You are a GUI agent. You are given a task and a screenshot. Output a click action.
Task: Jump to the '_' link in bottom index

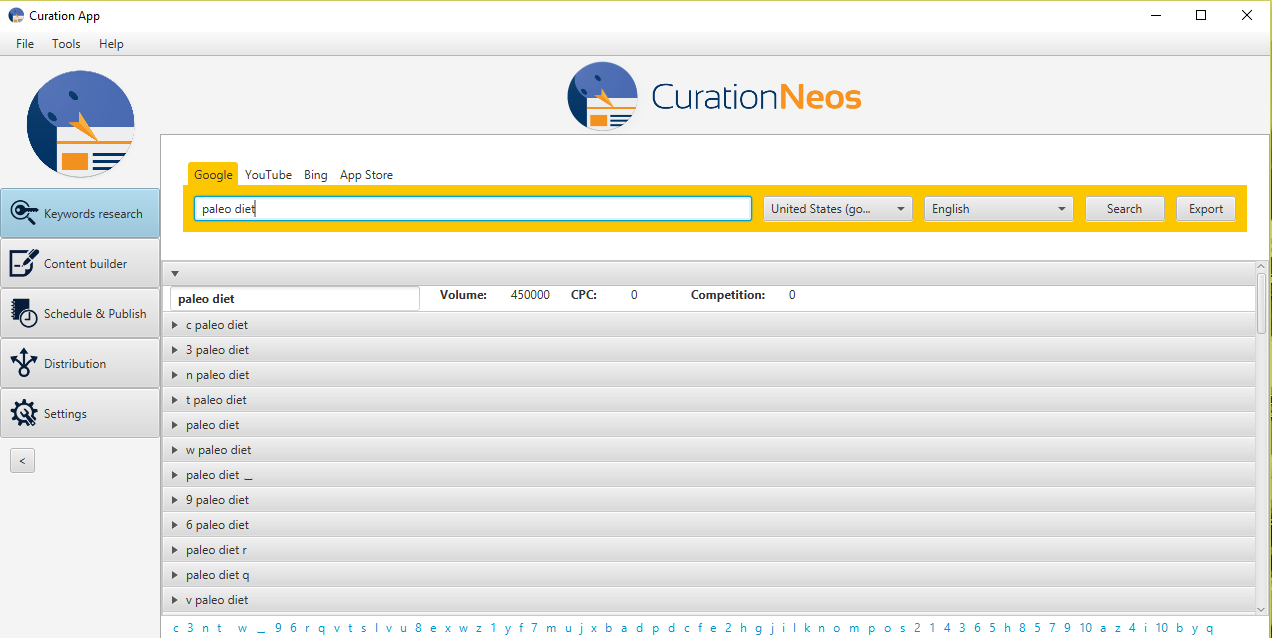tap(261, 629)
